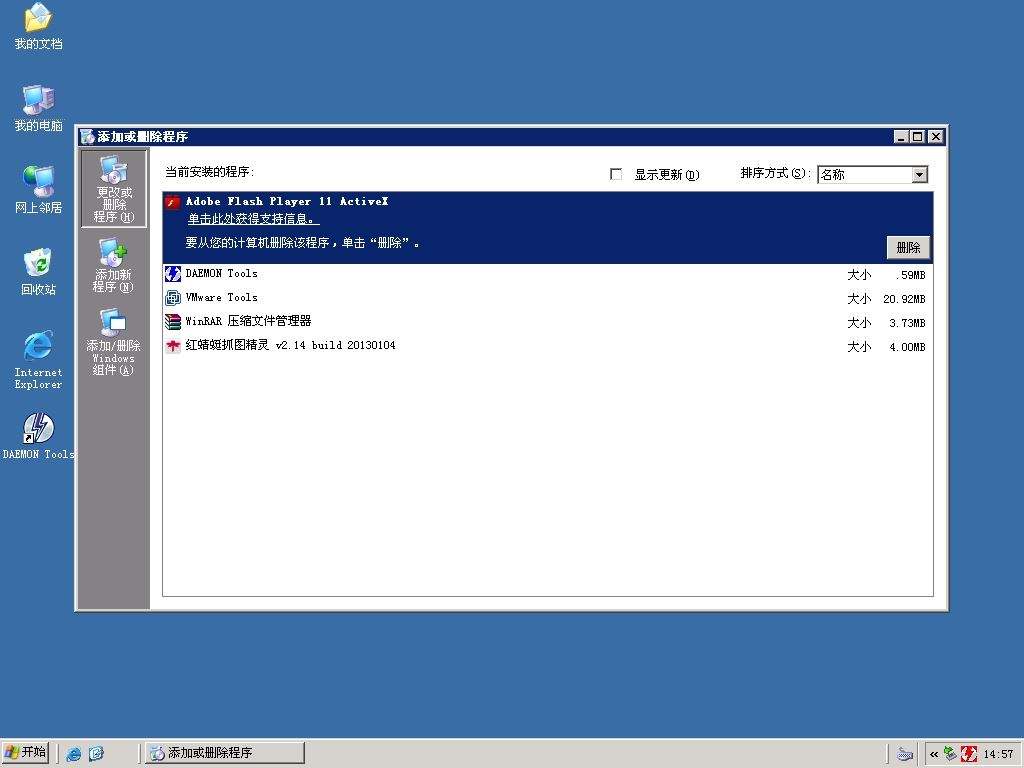The height and width of the screenshot is (768, 1024).
Task: Click the VMware Tools list icon
Action: (x=172, y=298)
